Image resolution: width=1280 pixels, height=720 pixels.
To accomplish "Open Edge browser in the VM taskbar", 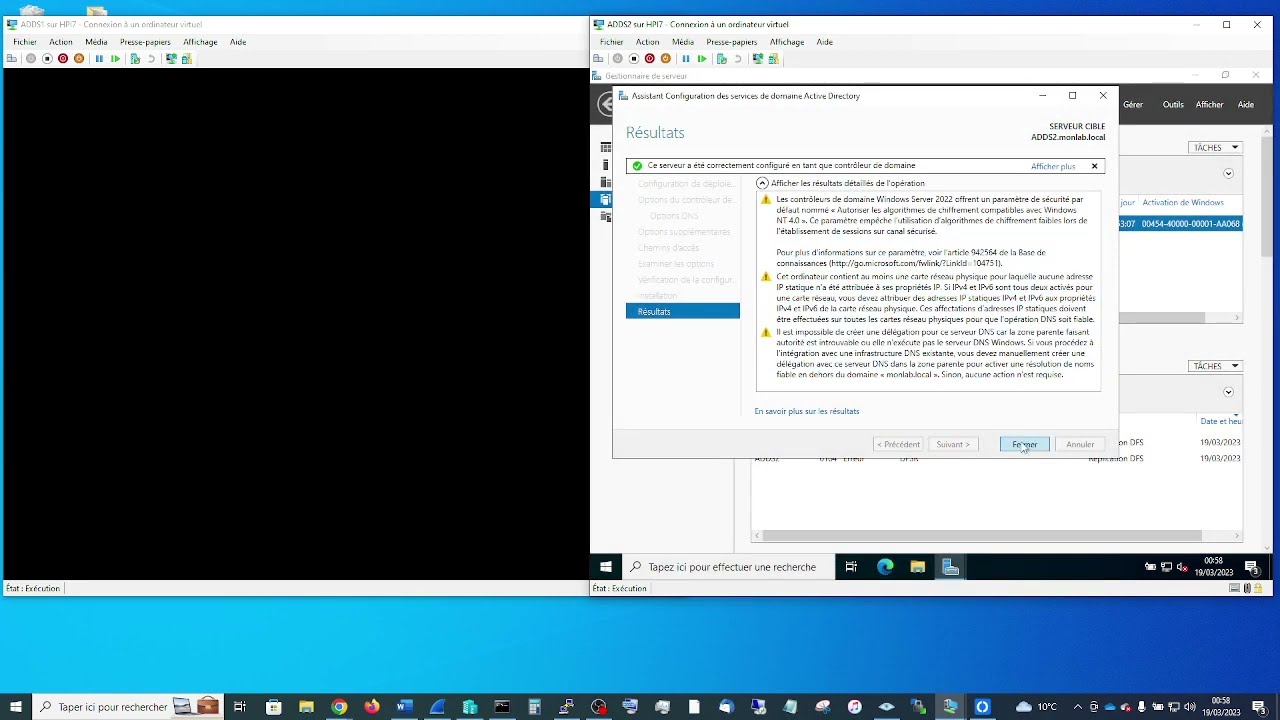I will tap(885, 567).
